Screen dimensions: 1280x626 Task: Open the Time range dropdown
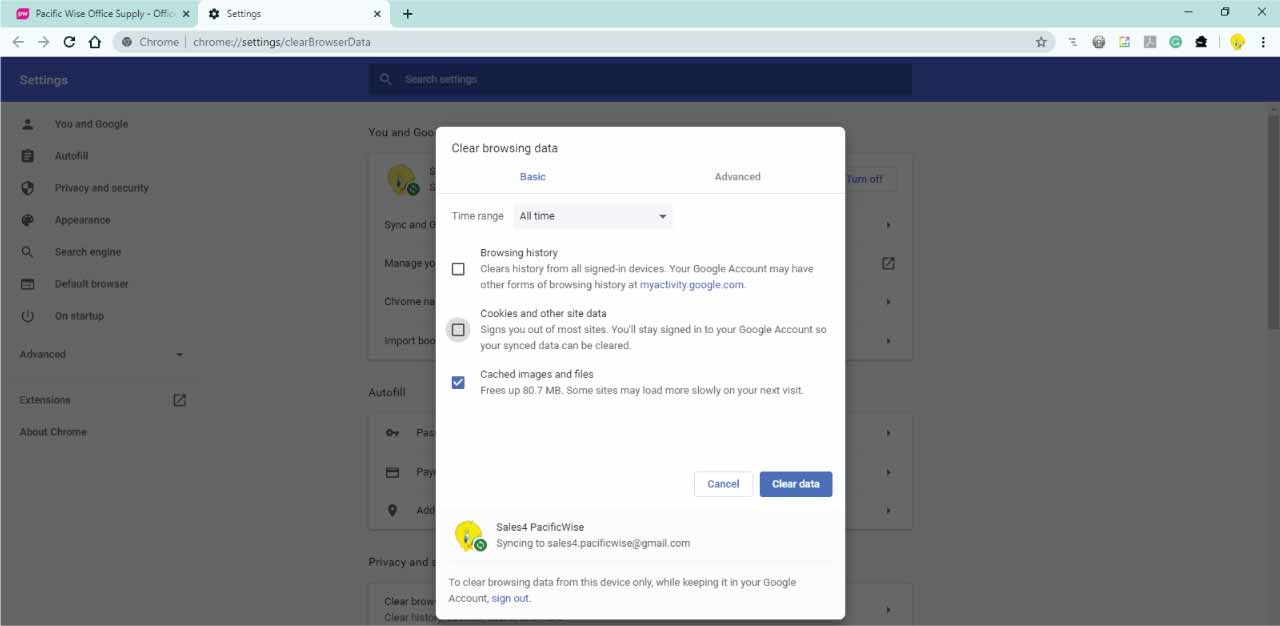(593, 216)
